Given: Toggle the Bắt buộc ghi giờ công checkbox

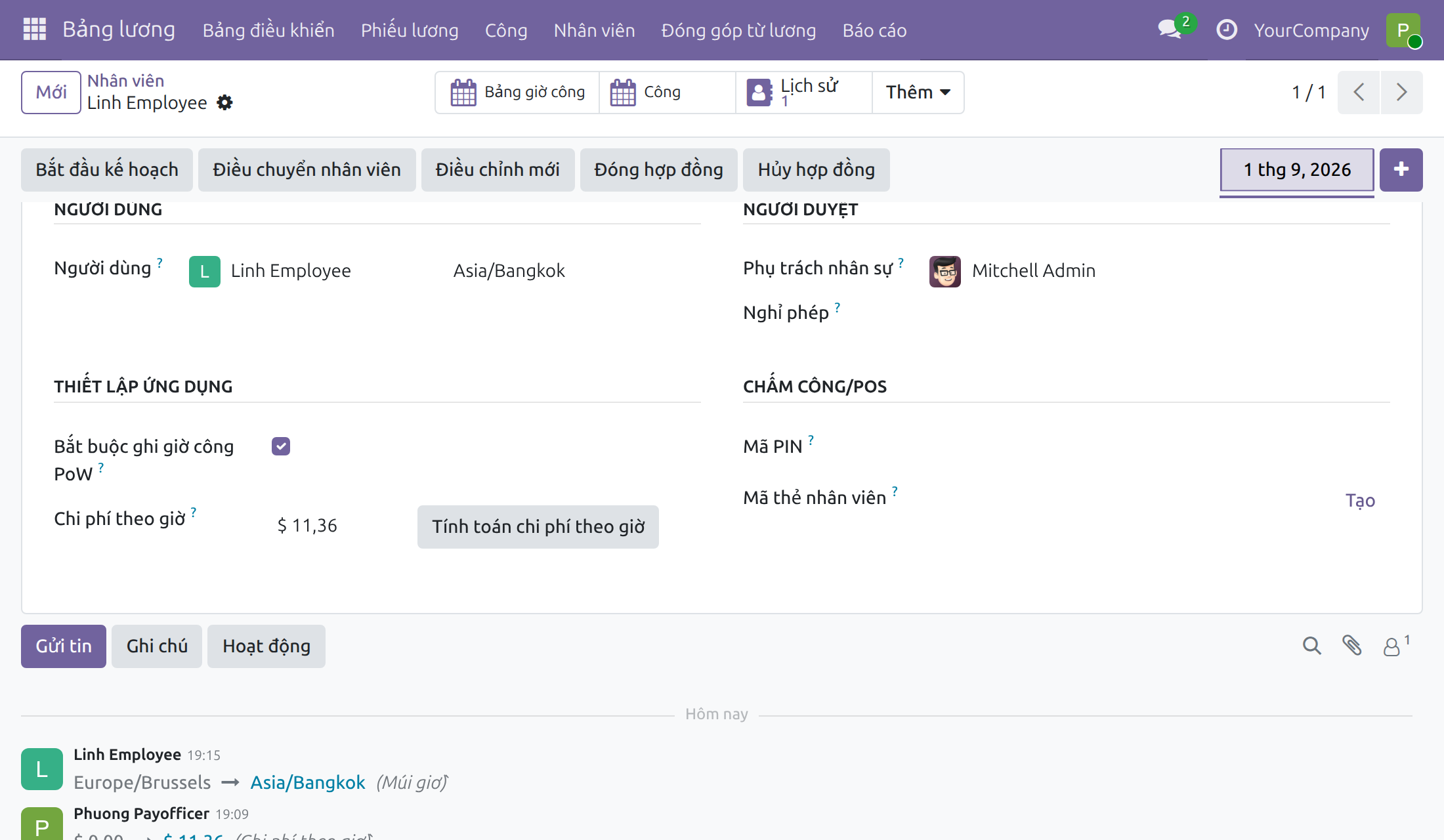Looking at the screenshot, I should [281, 446].
